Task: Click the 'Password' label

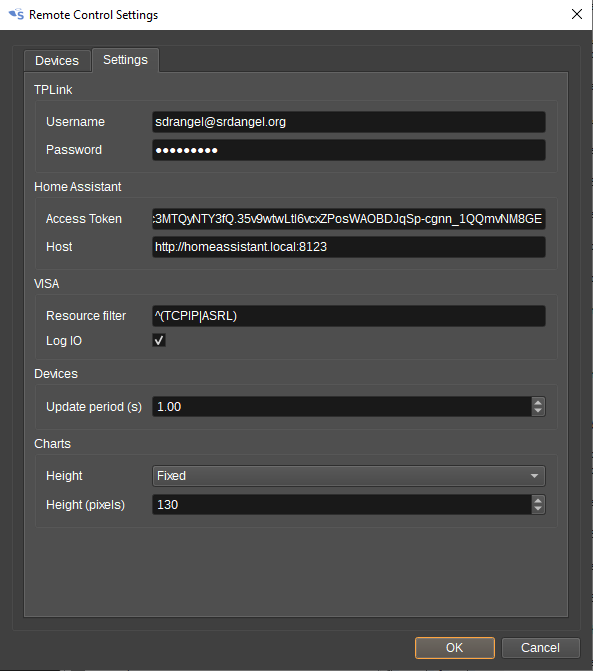Action: [74, 150]
